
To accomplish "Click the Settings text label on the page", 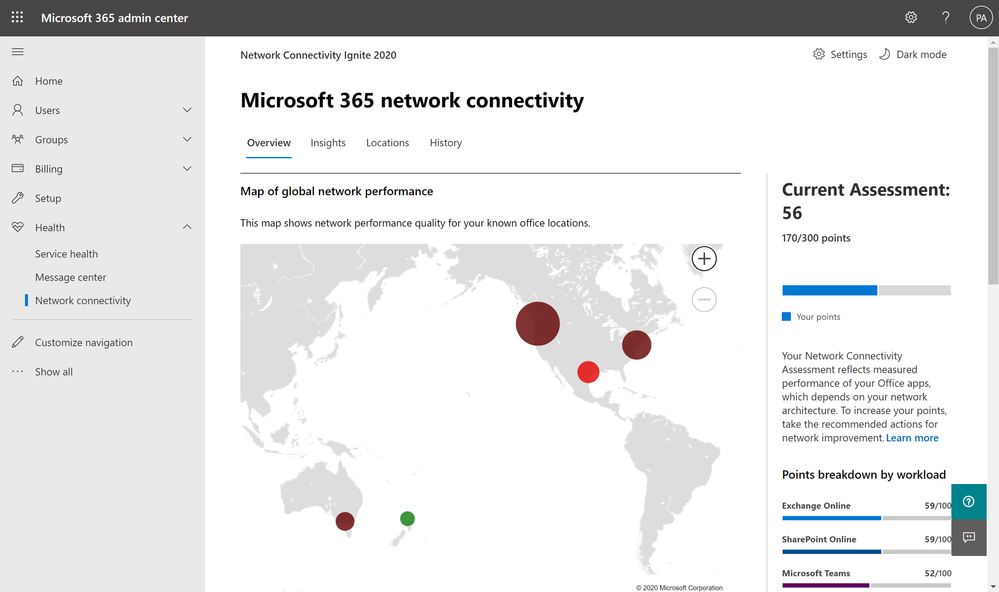I will (849, 54).
